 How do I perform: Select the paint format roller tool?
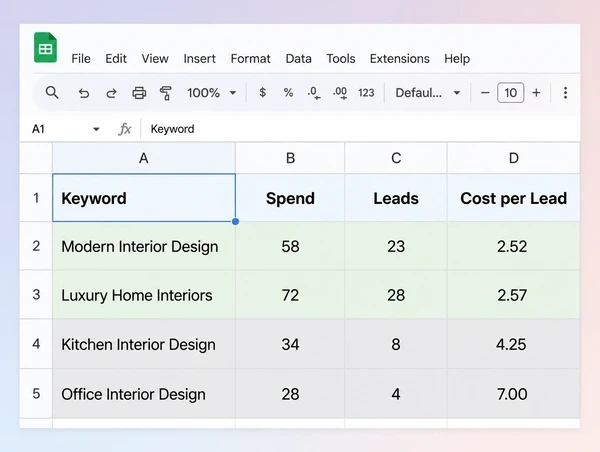coord(166,93)
